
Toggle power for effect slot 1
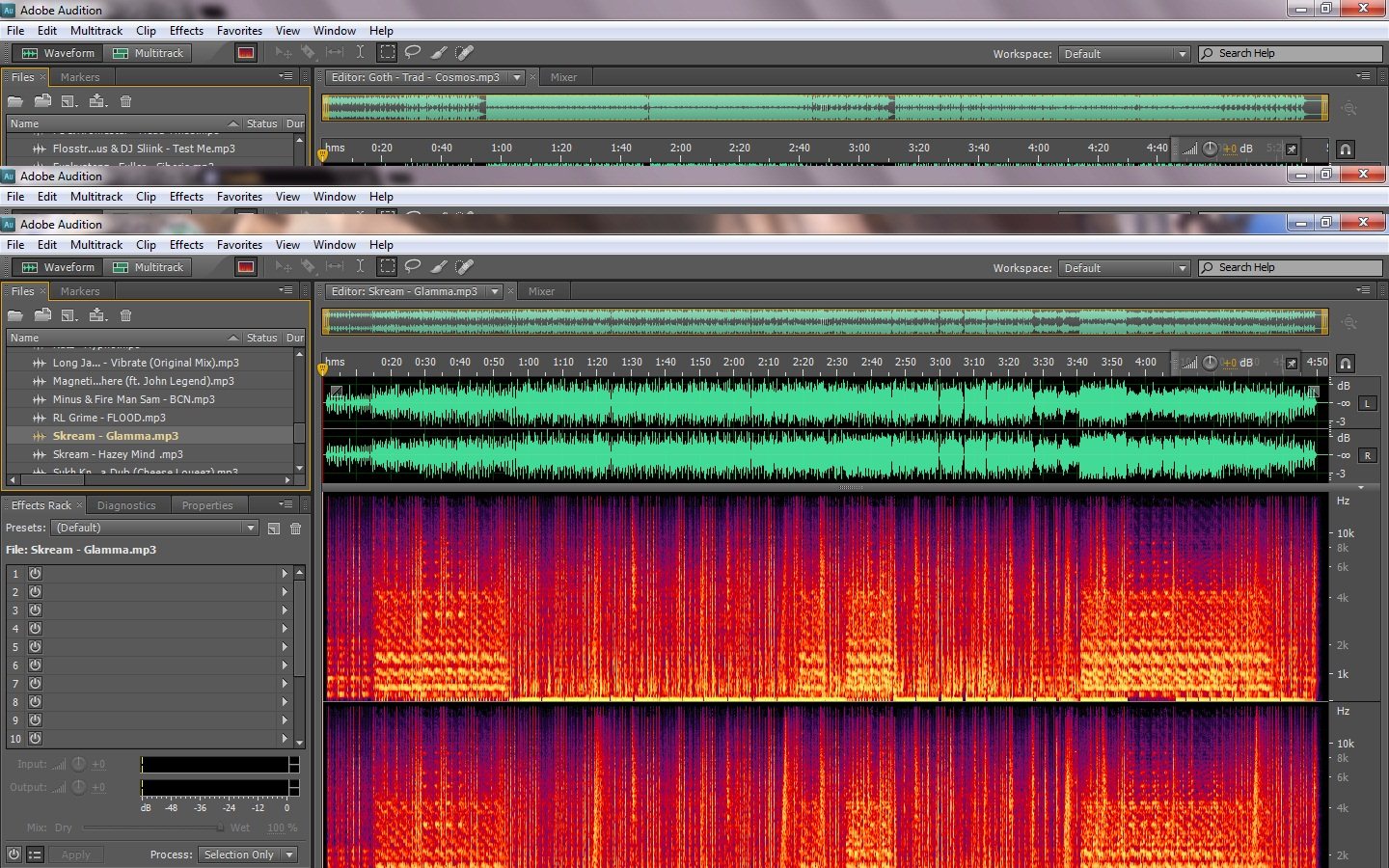(x=35, y=573)
